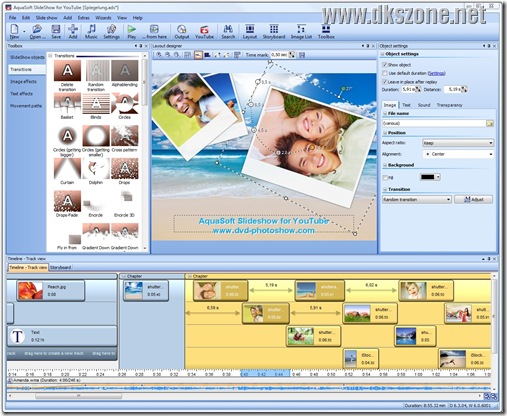Start playback with the Play icon

click(x=132, y=31)
